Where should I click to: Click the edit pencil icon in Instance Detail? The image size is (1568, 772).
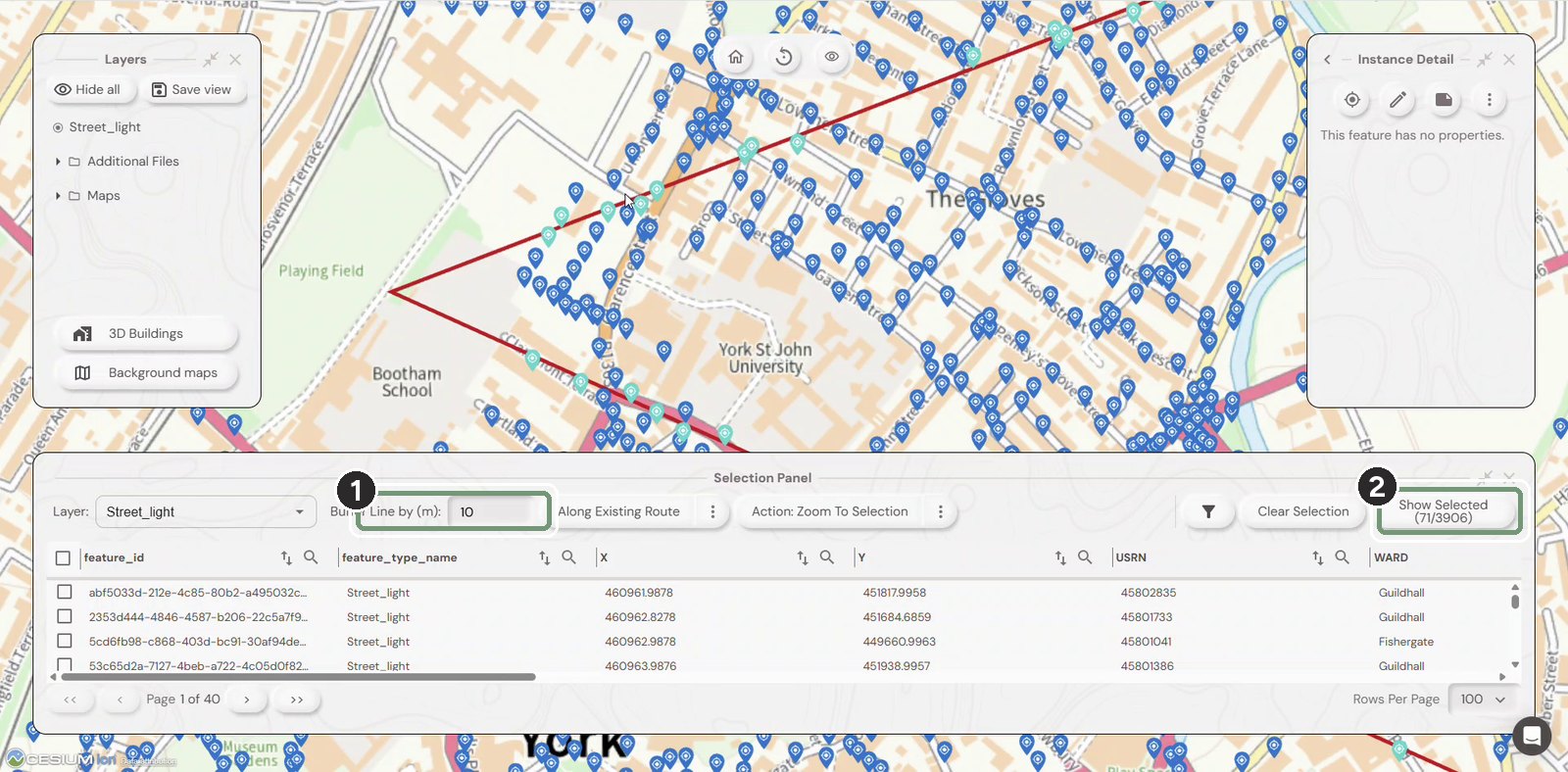[x=1398, y=99]
